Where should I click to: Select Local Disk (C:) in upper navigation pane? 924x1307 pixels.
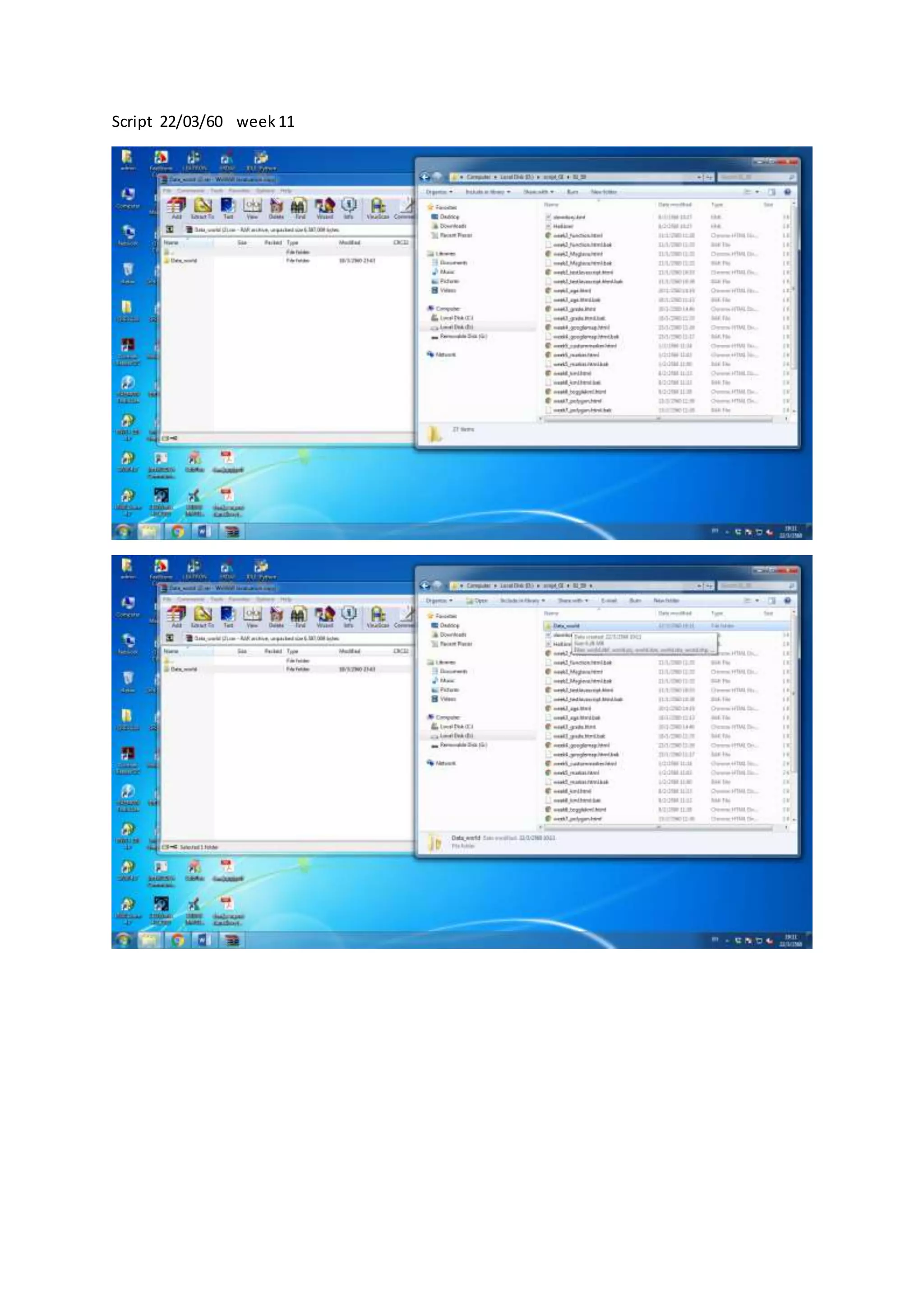tap(456, 318)
